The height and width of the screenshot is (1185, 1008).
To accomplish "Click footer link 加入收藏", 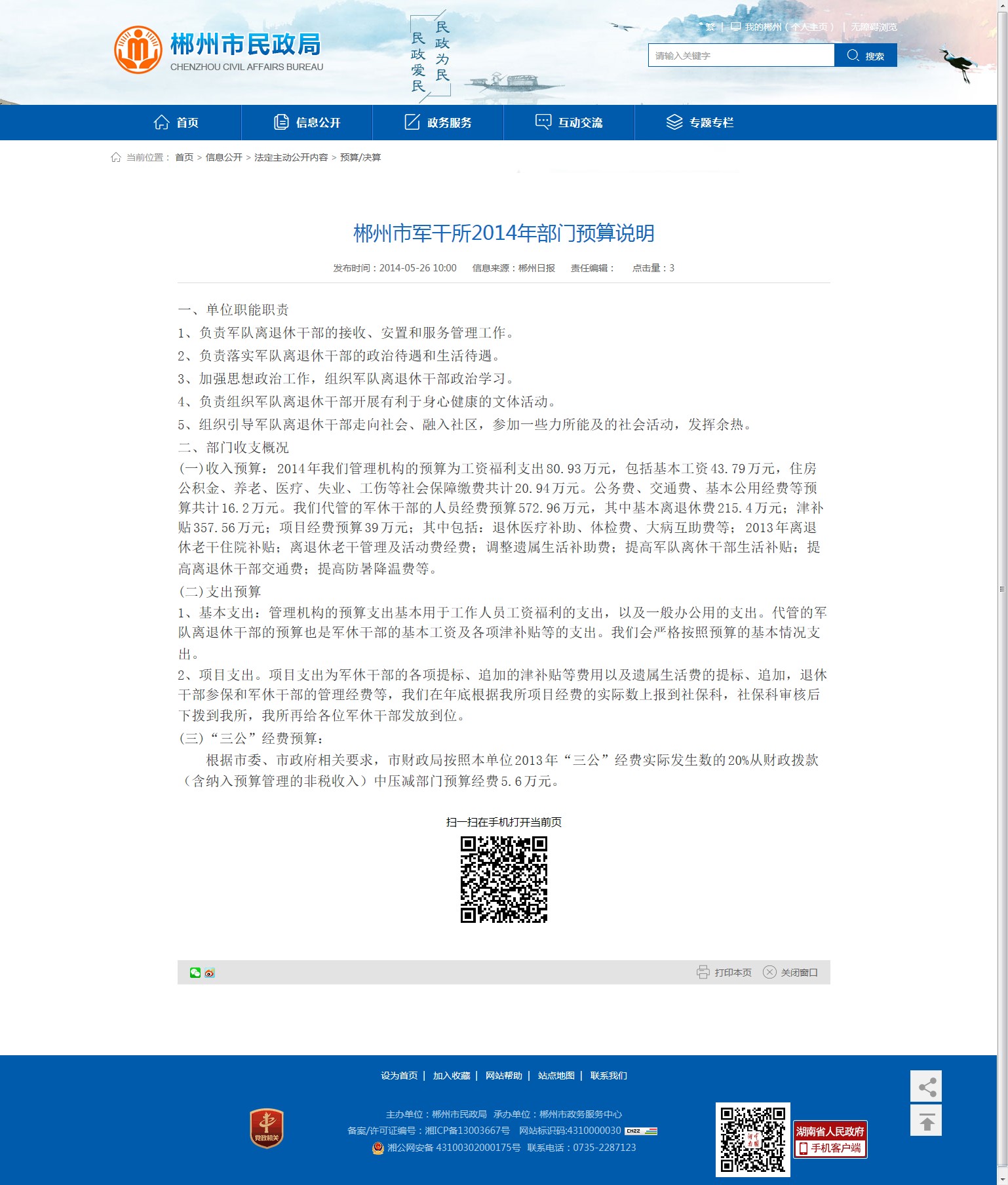I will click(x=452, y=1076).
